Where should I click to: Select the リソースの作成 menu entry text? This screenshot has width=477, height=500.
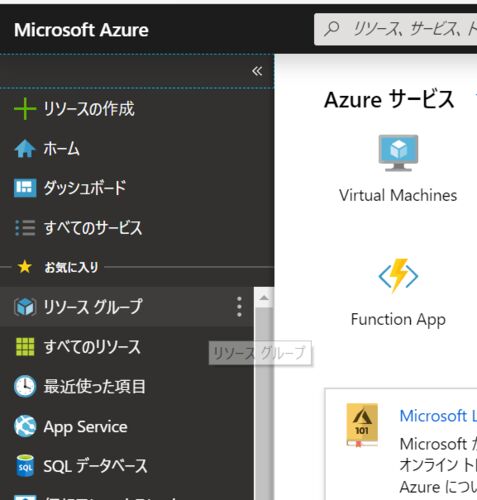pyautogui.click(x=89, y=109)
